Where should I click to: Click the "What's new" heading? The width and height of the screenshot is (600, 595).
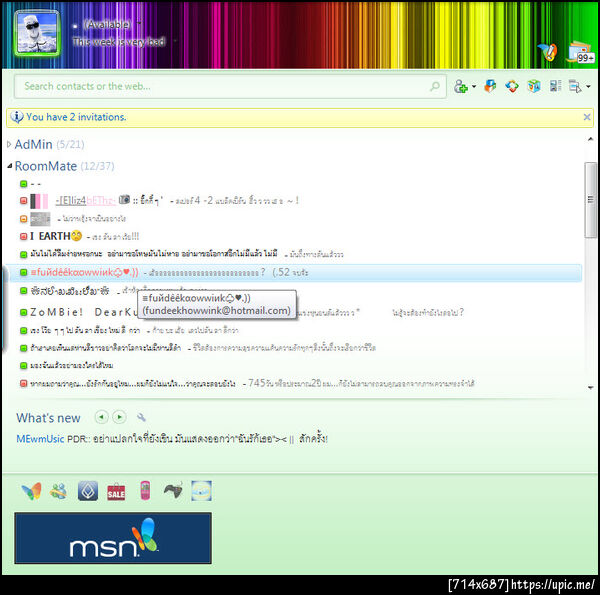click(x=48, y=418)
